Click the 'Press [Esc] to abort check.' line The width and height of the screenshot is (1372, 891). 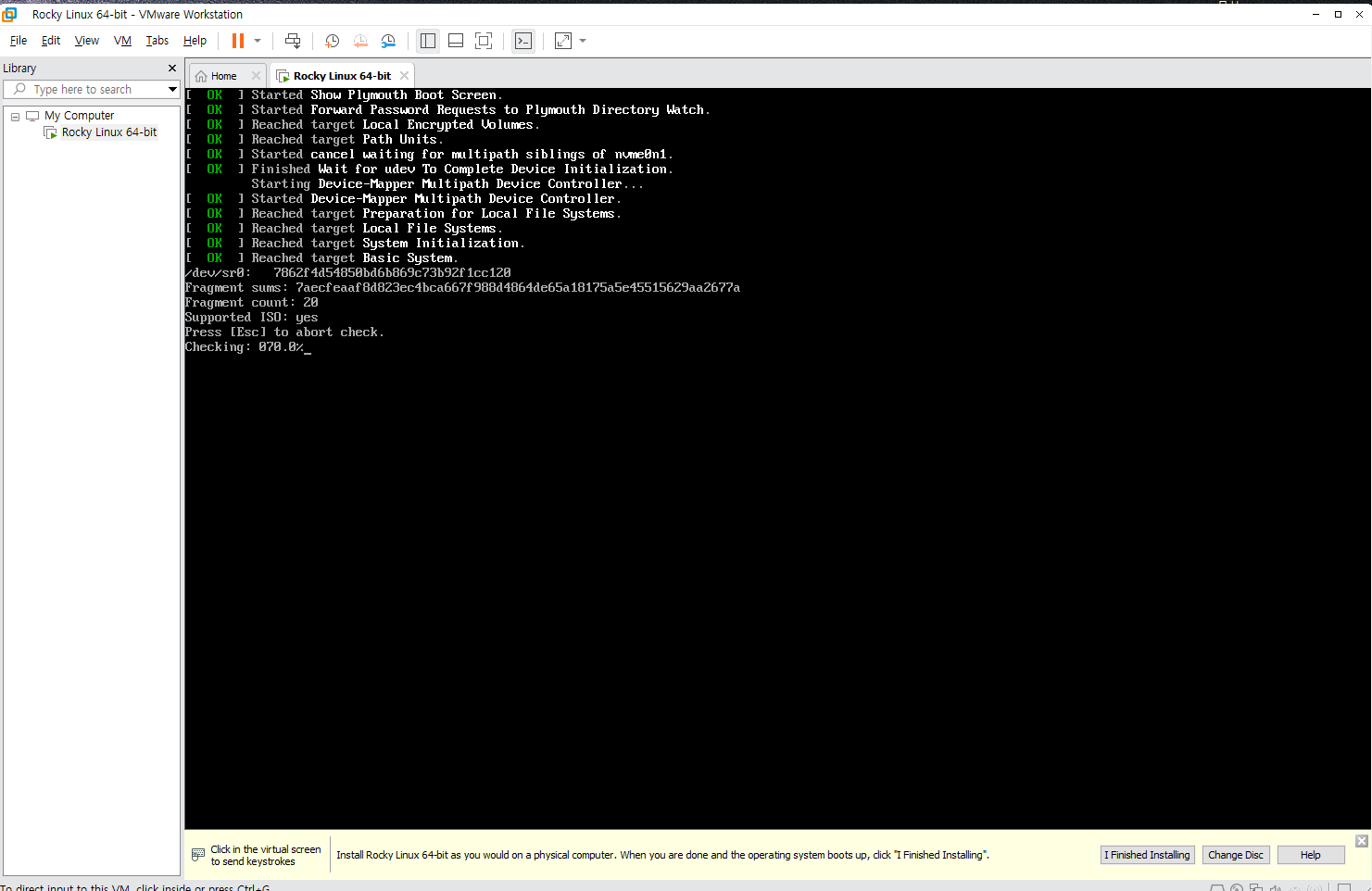[284, 333]
